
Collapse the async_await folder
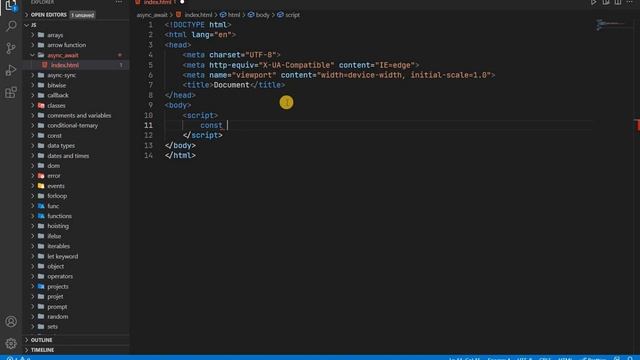(33, 55)
